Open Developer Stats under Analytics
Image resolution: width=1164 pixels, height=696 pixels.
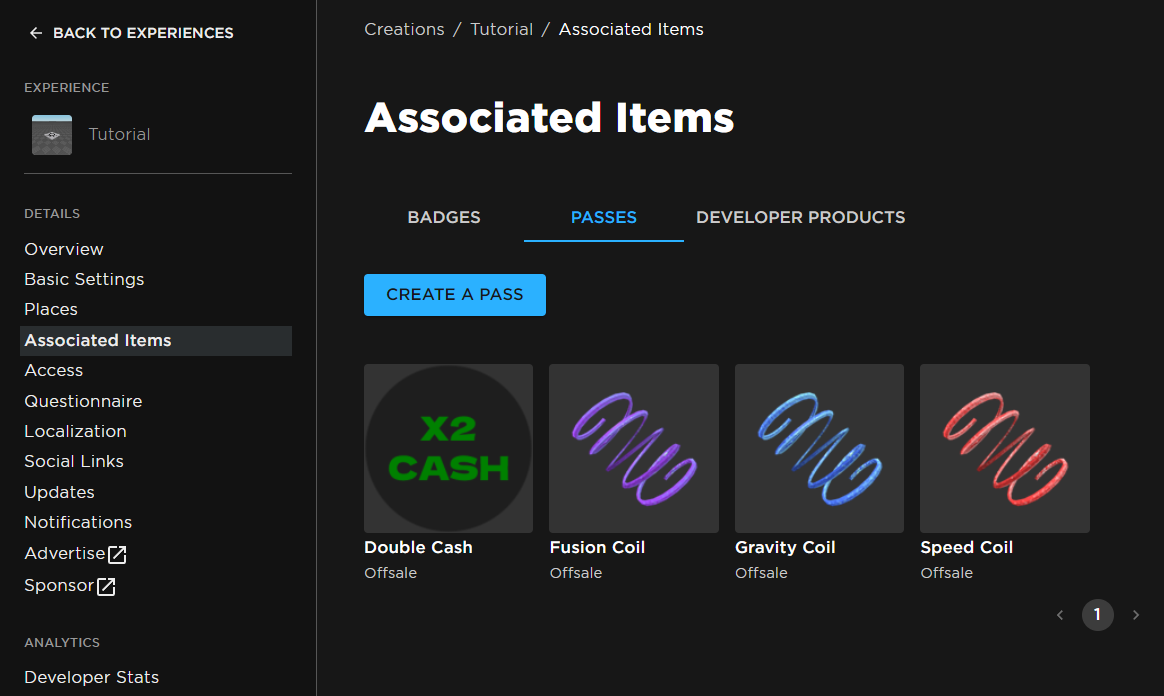(91, 677)
